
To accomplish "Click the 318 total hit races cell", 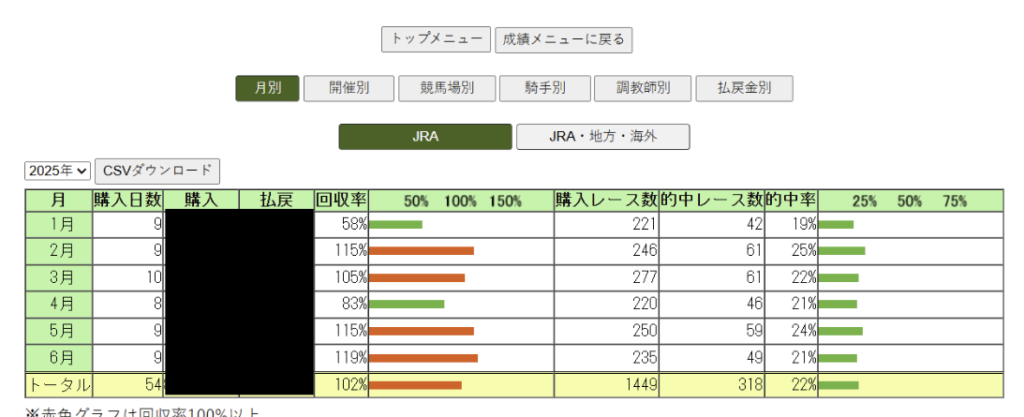I will tap(711, 385).
